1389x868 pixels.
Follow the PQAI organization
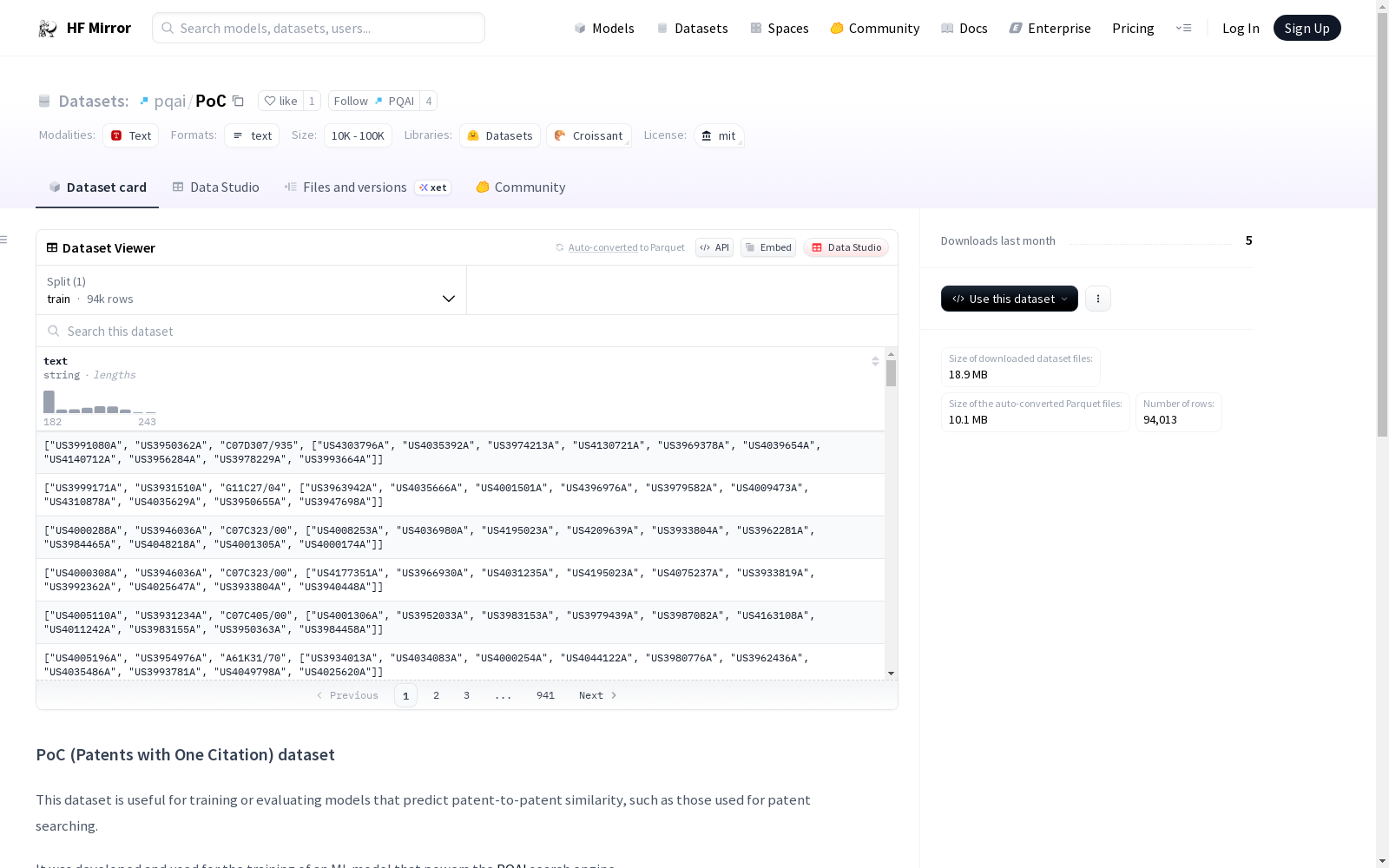pos(374,101)
